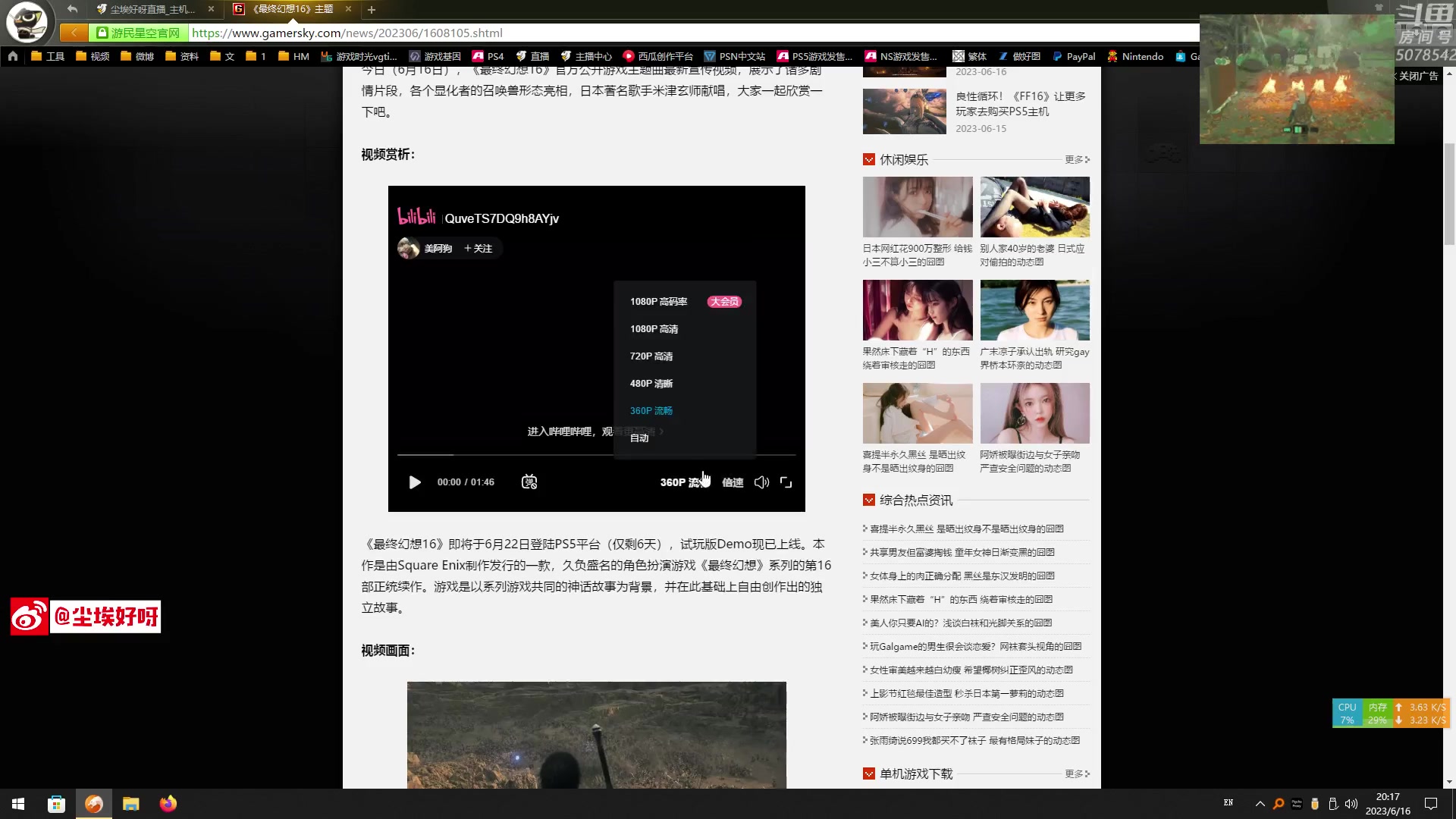This screenshot has width=1456, height=819.
Task: Expand the 视频 bookmark folder
Action: tap(93, 56)
